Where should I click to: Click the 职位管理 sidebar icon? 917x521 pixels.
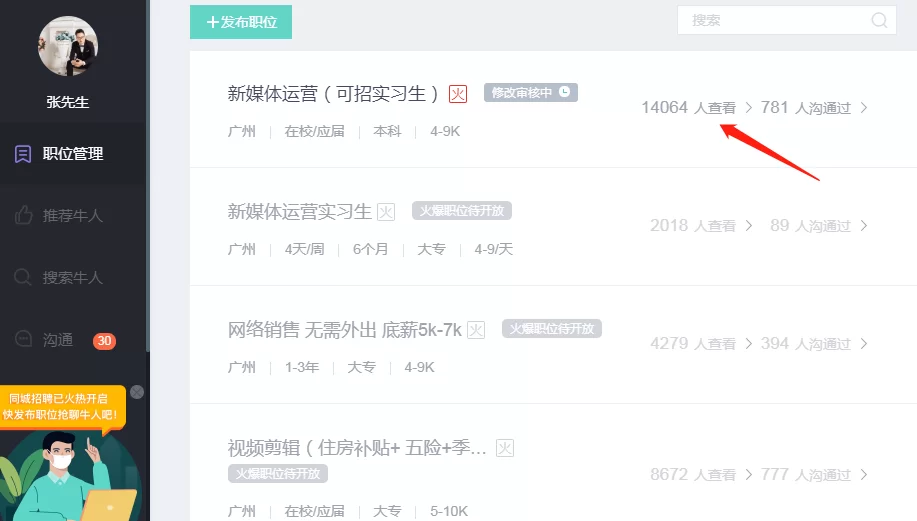[x=22, y=154]
